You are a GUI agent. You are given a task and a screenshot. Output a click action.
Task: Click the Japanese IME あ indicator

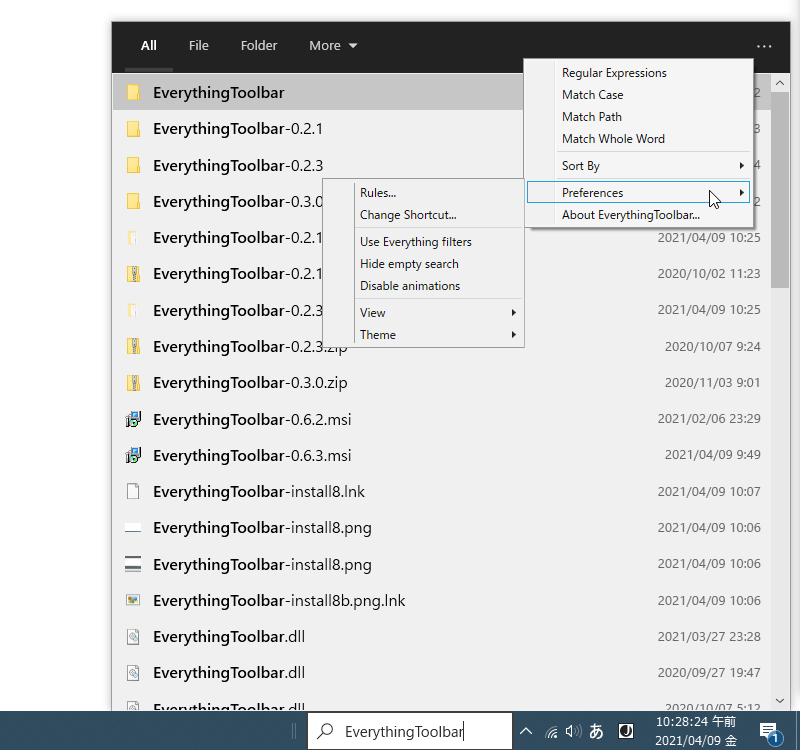click(596, 732)
